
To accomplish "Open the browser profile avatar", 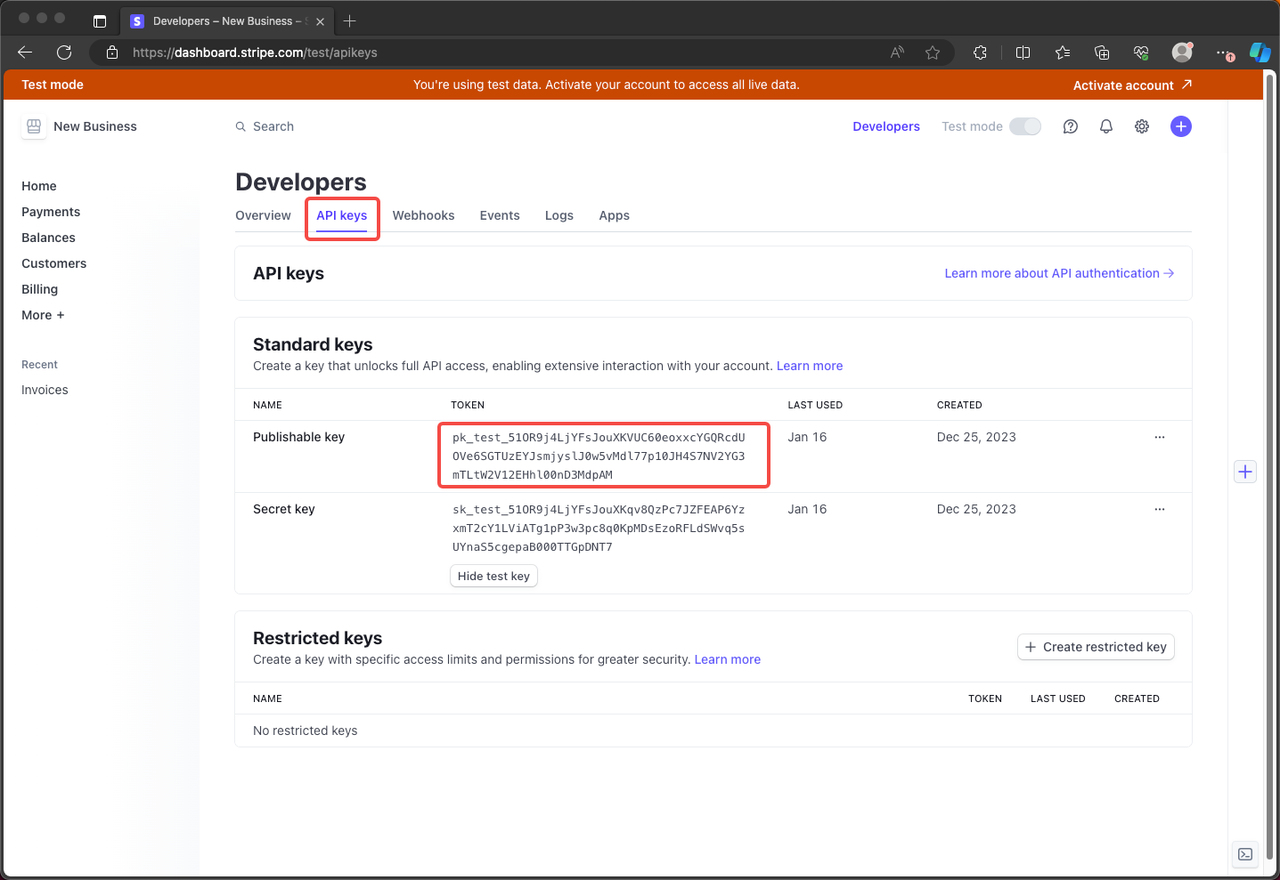I will (x=1182, y=53).
